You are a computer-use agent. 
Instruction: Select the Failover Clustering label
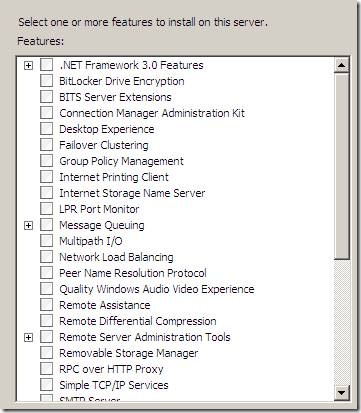tap(104, 145)
